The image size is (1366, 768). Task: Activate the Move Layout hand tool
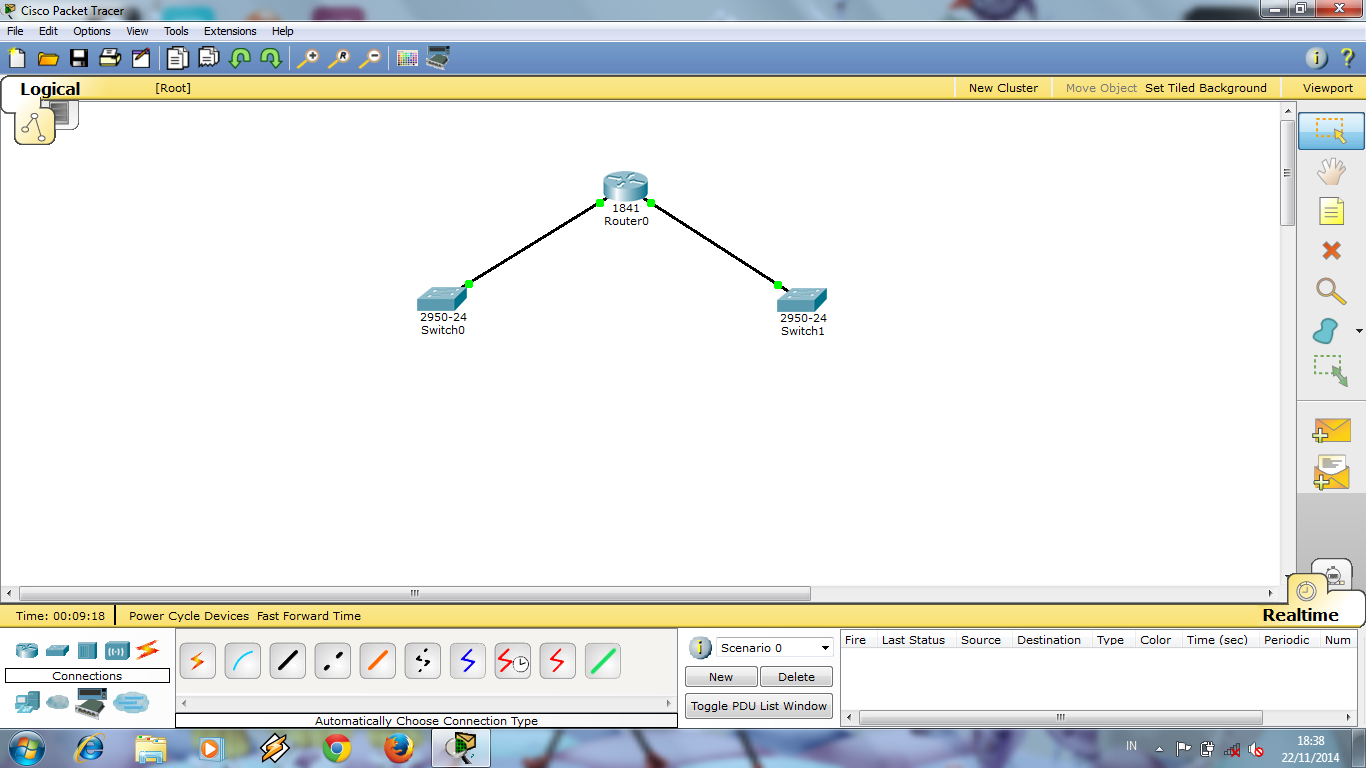pyautogui.click(x=1331, y=171)
